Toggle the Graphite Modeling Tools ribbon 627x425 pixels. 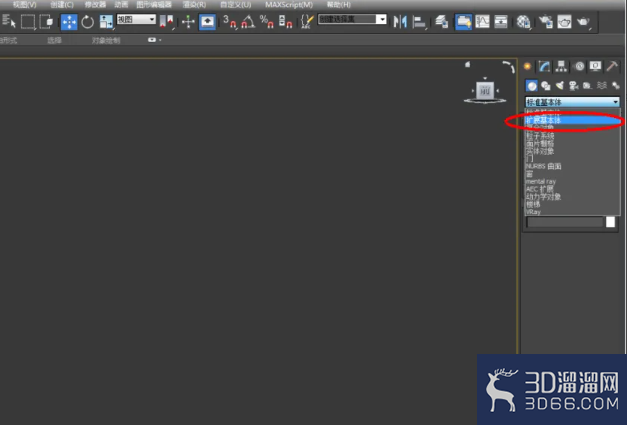(x=463, y=22)
